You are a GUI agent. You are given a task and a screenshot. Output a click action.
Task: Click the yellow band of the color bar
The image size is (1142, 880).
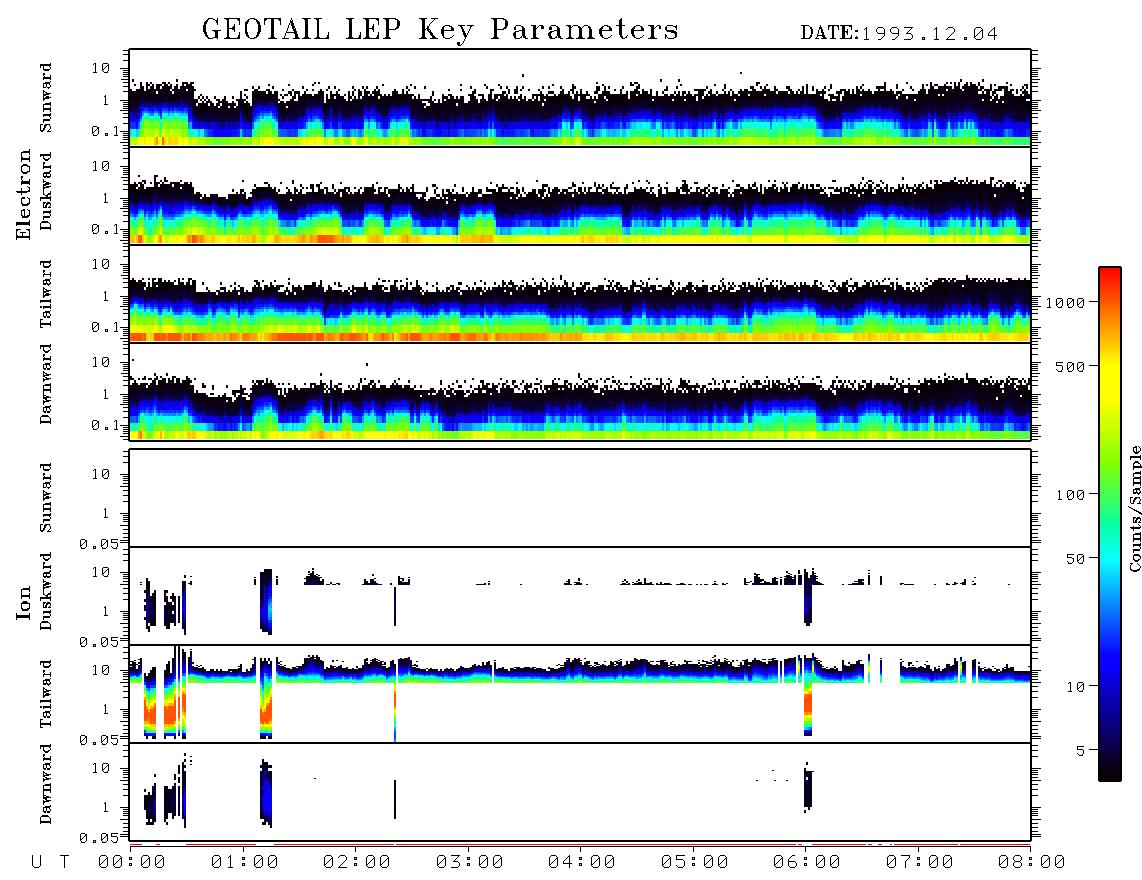click(x=1110, y=382)
